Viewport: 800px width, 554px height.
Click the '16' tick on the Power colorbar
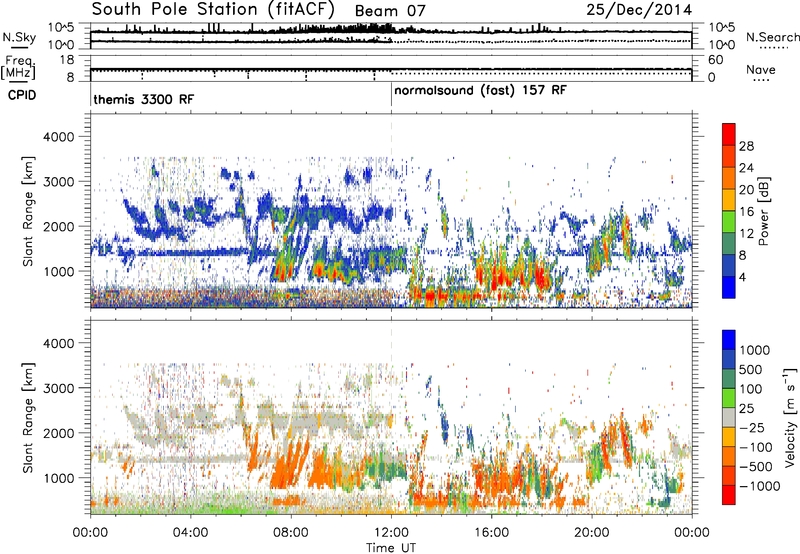pos(746,212)
